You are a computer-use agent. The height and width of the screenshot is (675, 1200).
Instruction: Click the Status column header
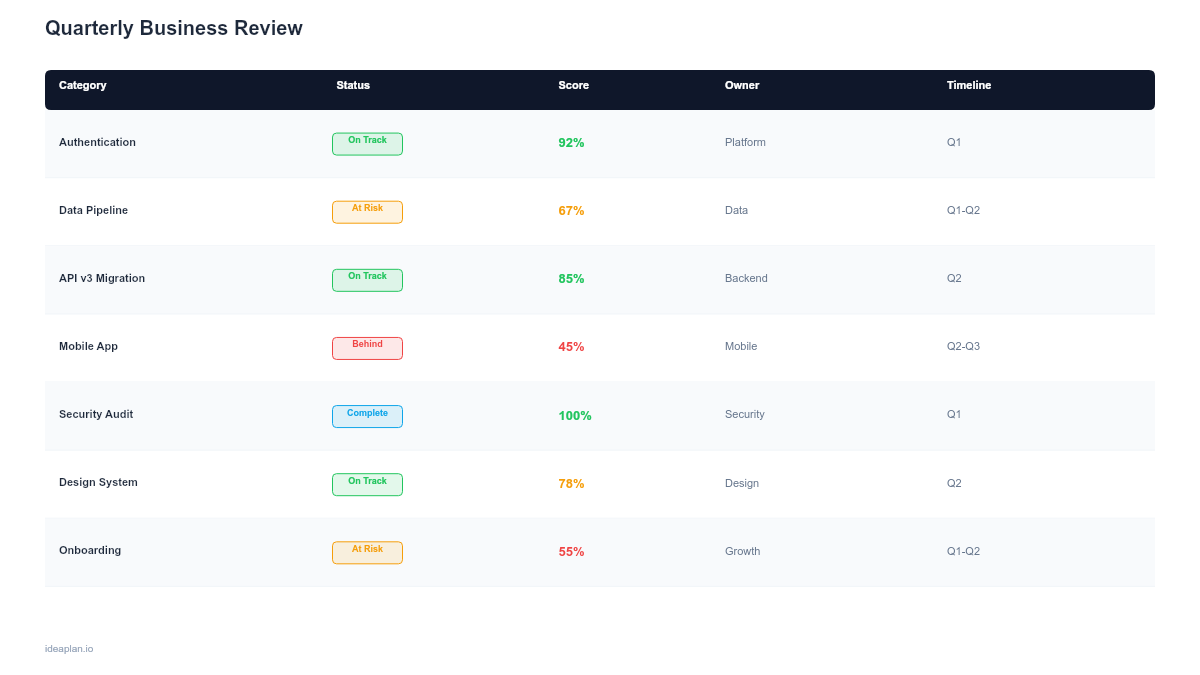pyautogui.click(x=353, y=86)
